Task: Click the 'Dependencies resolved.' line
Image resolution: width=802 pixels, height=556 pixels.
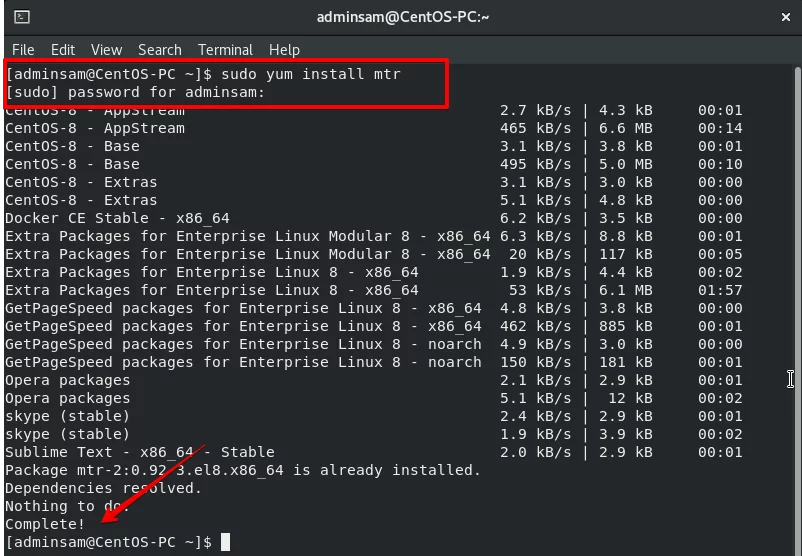Action: click(103, 488)
